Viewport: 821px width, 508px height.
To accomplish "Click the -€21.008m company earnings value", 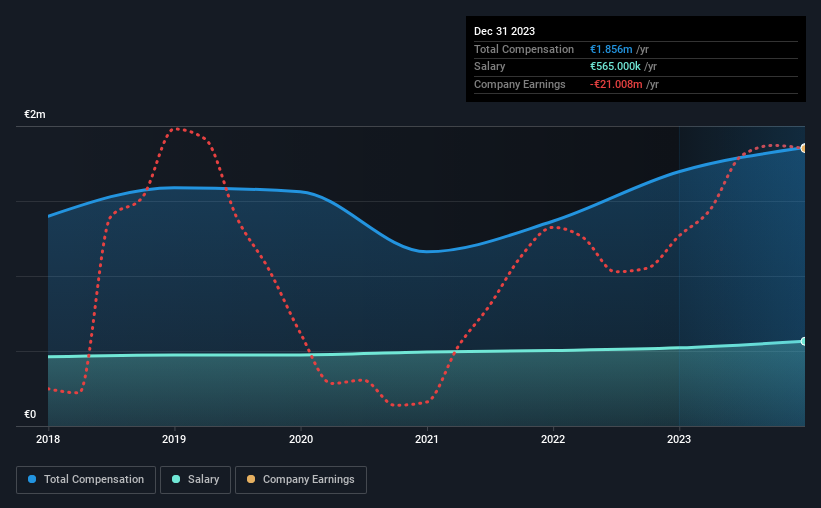I will tap(616, 84).
